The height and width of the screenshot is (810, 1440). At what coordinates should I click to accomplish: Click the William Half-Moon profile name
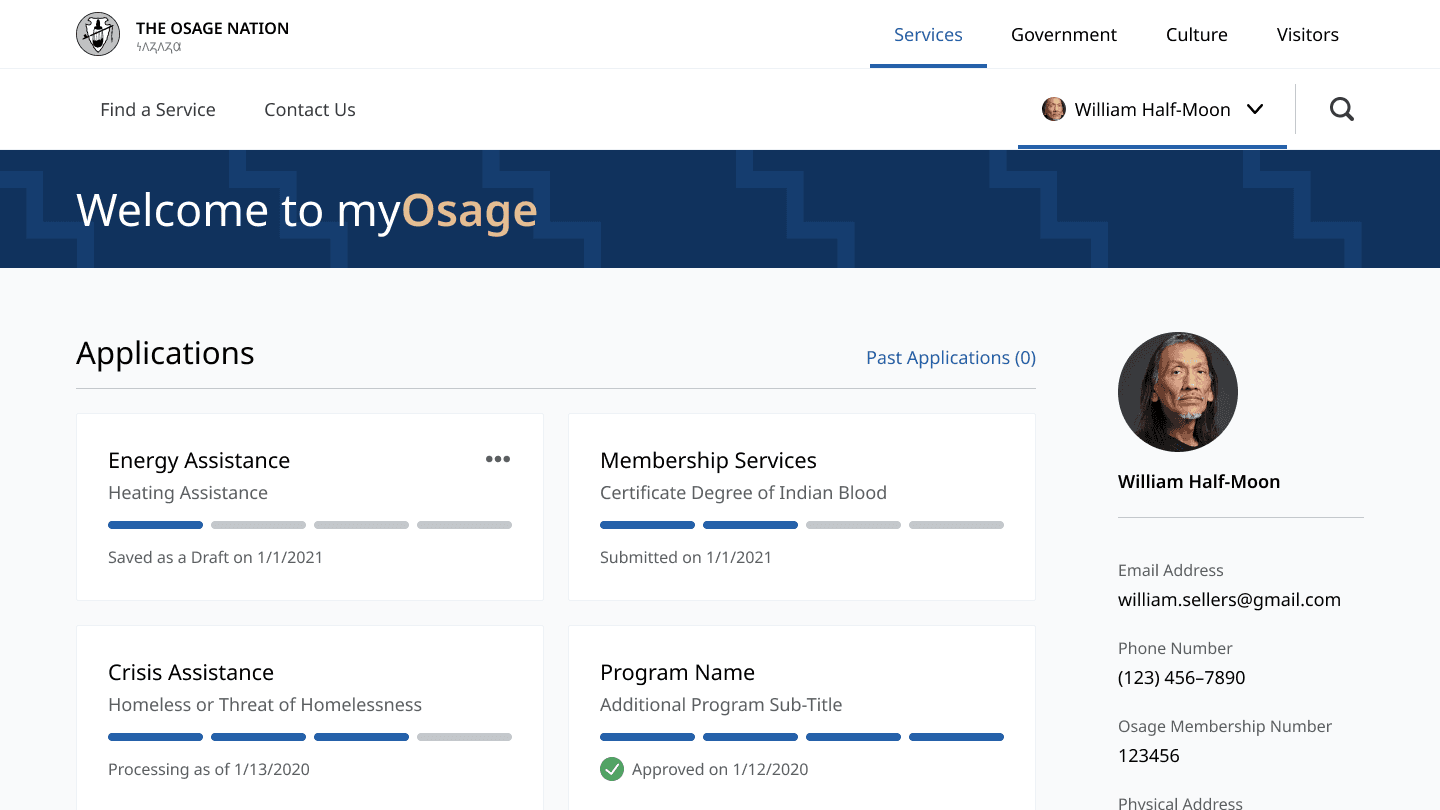click(1199, 481)
